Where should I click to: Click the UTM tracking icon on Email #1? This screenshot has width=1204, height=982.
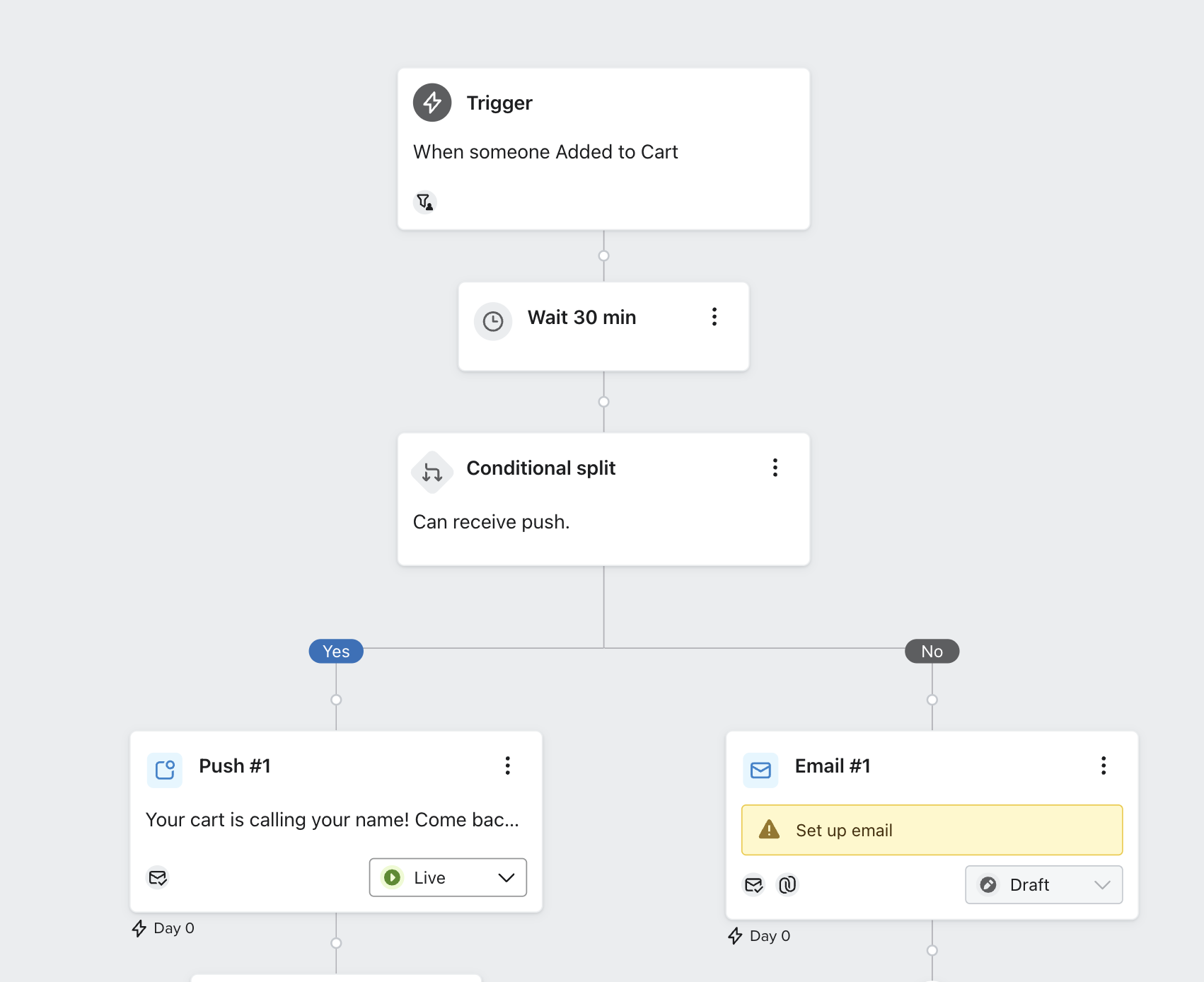click(787, 885)
